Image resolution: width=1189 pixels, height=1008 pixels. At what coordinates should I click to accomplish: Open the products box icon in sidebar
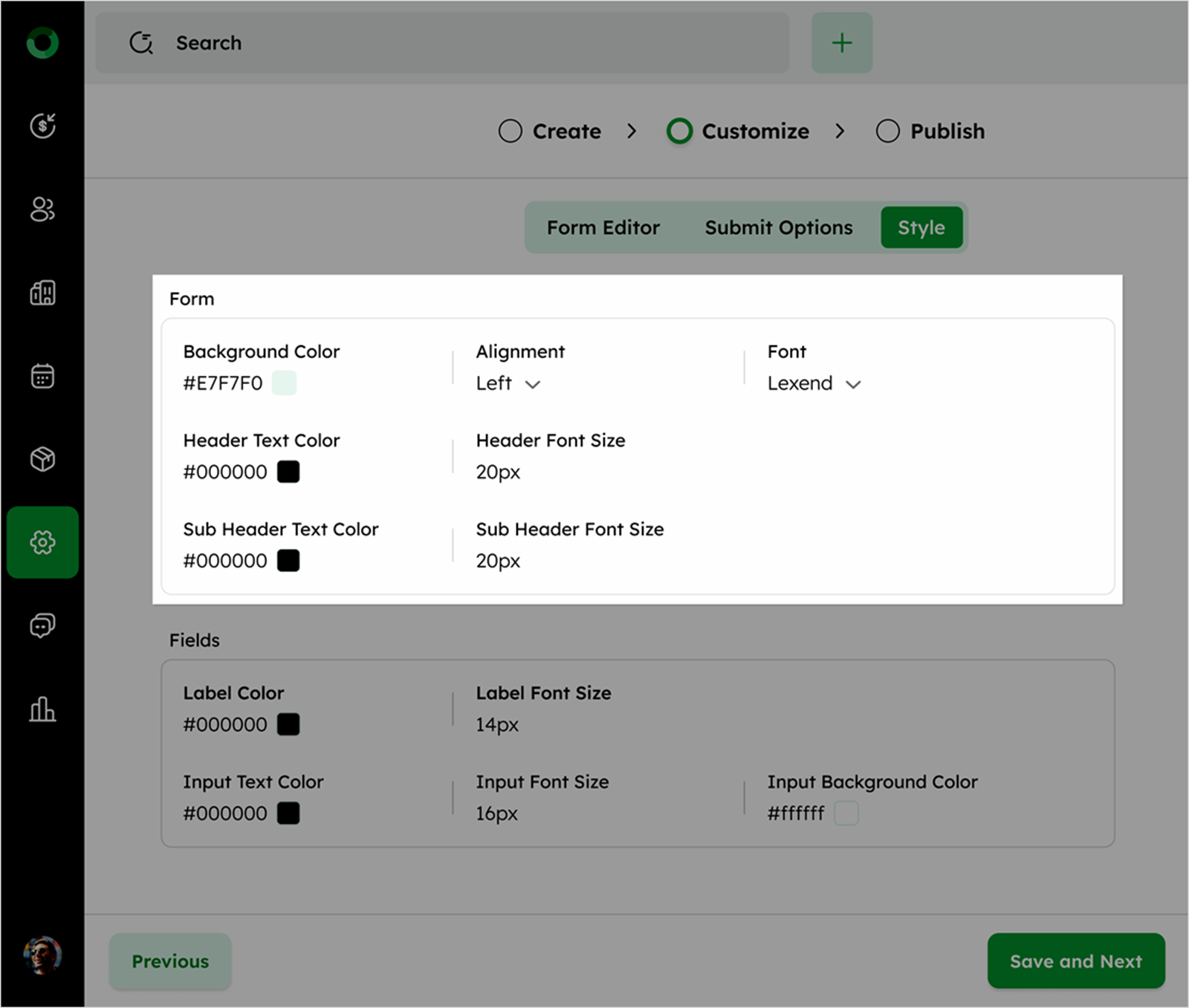coord(42,459)
